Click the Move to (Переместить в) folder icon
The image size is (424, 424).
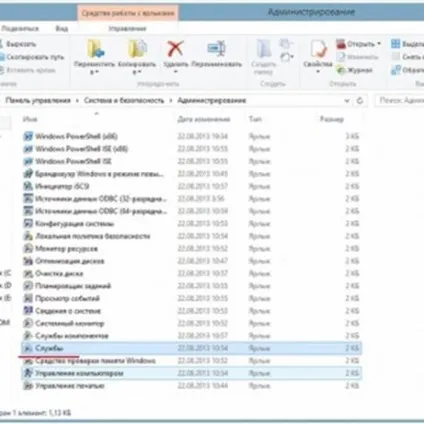tap(95, 49)
